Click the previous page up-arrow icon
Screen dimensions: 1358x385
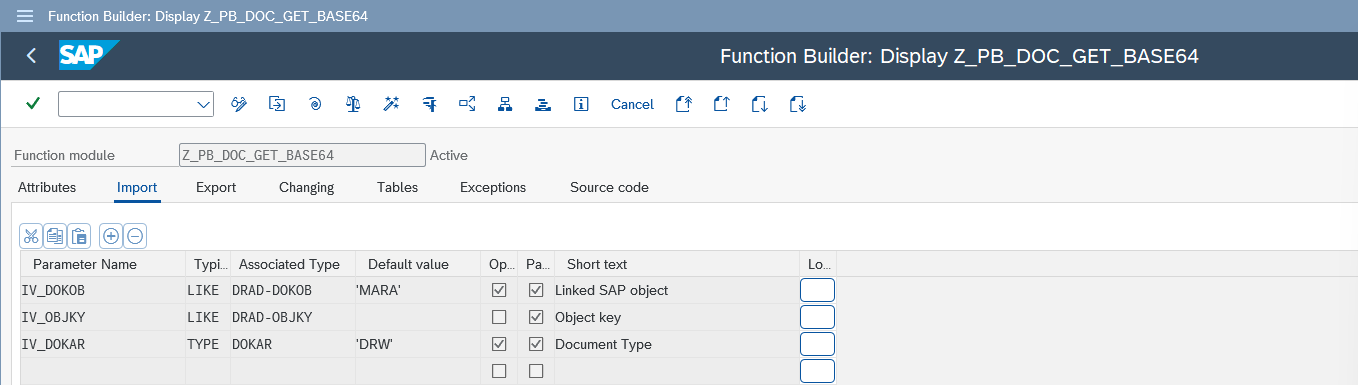pyautogui.click(x=722, y=104)
